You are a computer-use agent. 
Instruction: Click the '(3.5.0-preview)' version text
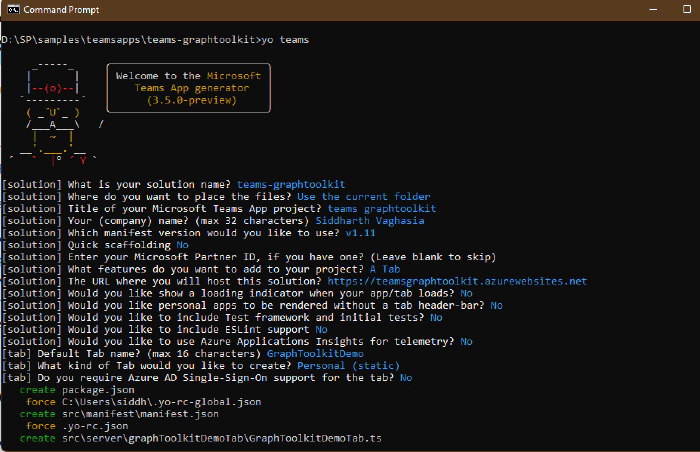pyautogui.click(x=189, y=101)
